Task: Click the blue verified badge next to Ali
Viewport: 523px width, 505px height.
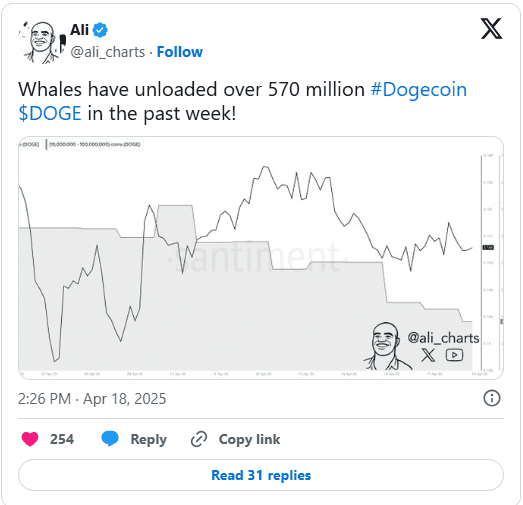Action: (100, 30)
